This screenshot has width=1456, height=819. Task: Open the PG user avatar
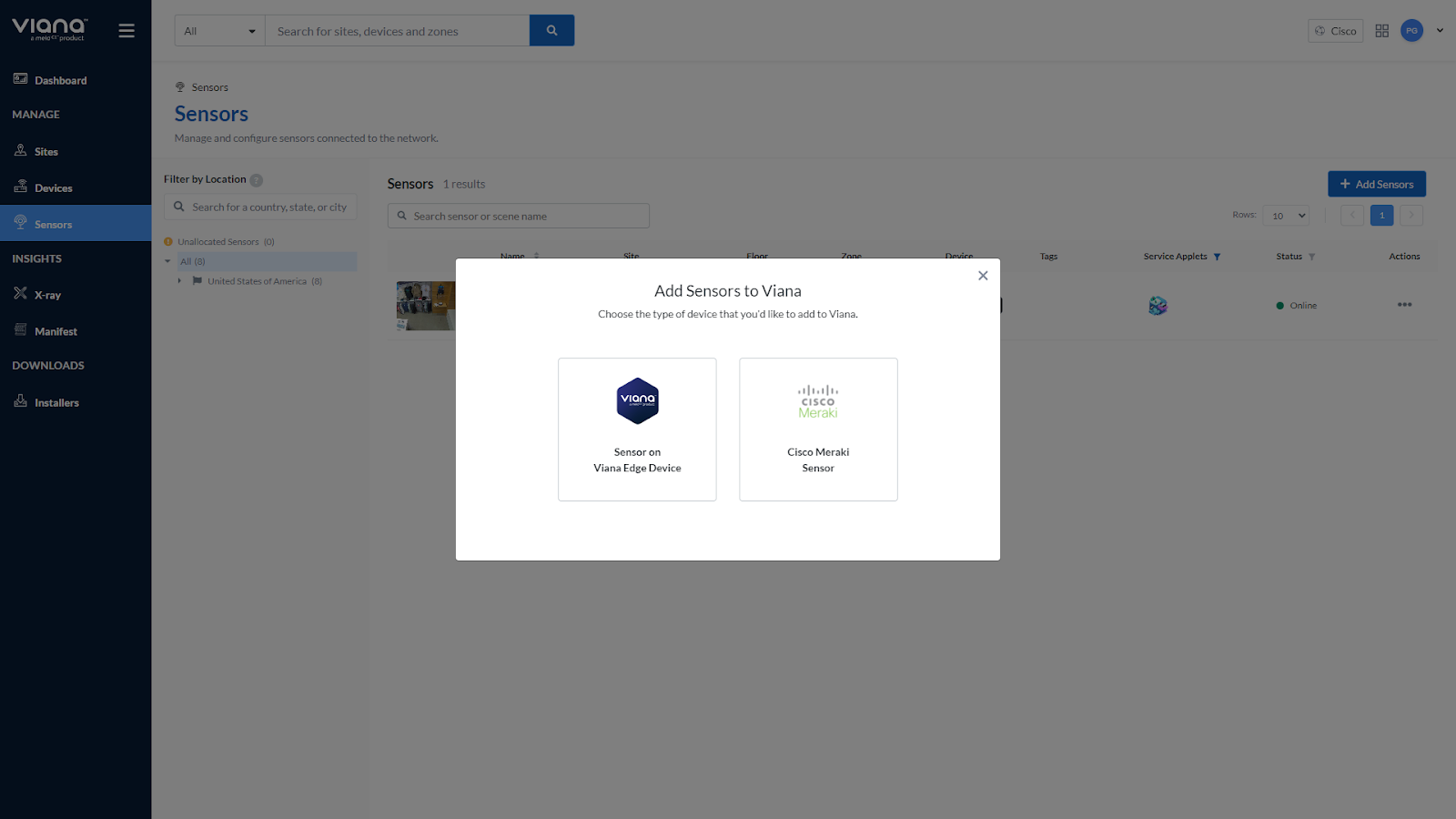click(1411, 31)
